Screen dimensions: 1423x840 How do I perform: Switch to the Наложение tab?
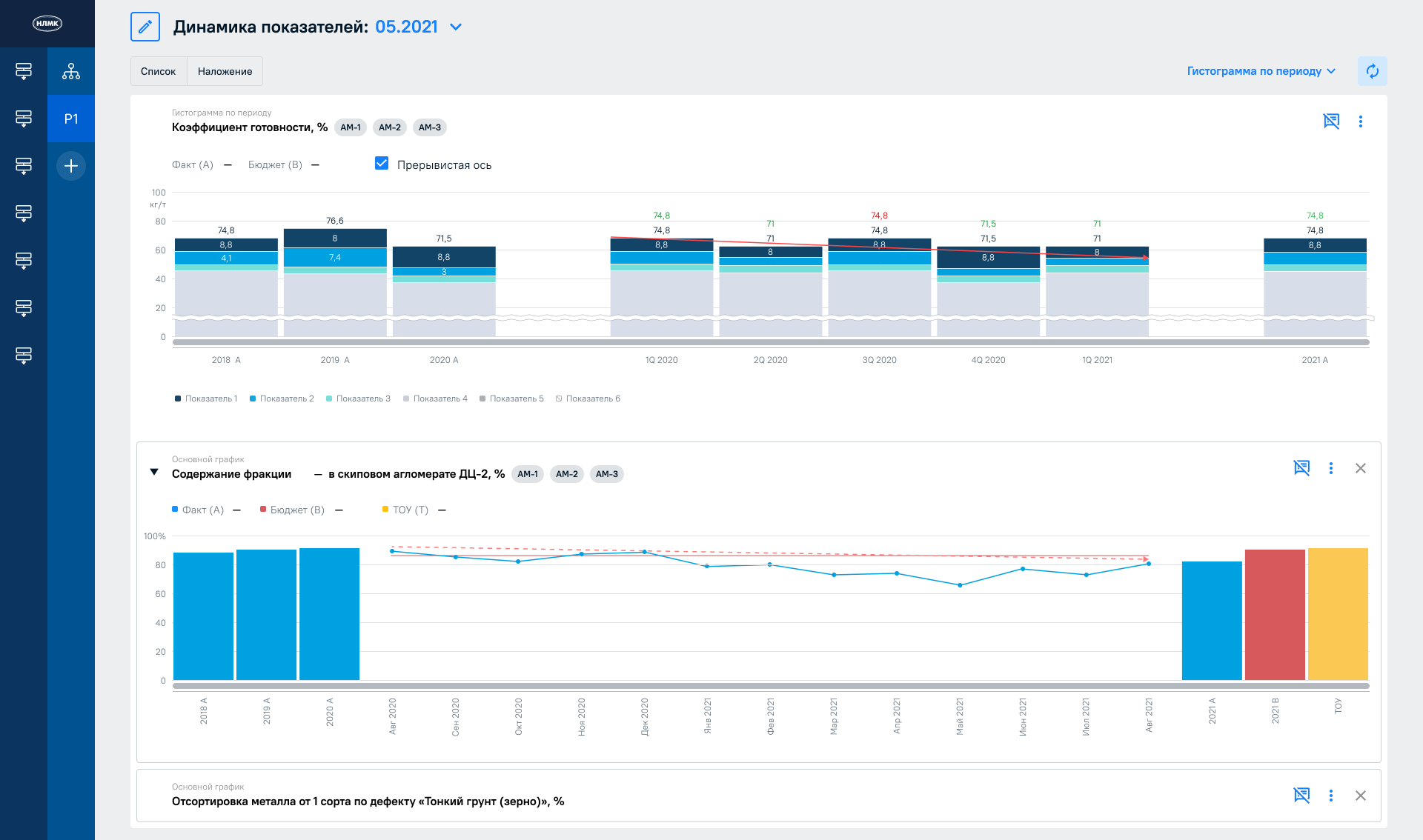(x=225, y=71)
